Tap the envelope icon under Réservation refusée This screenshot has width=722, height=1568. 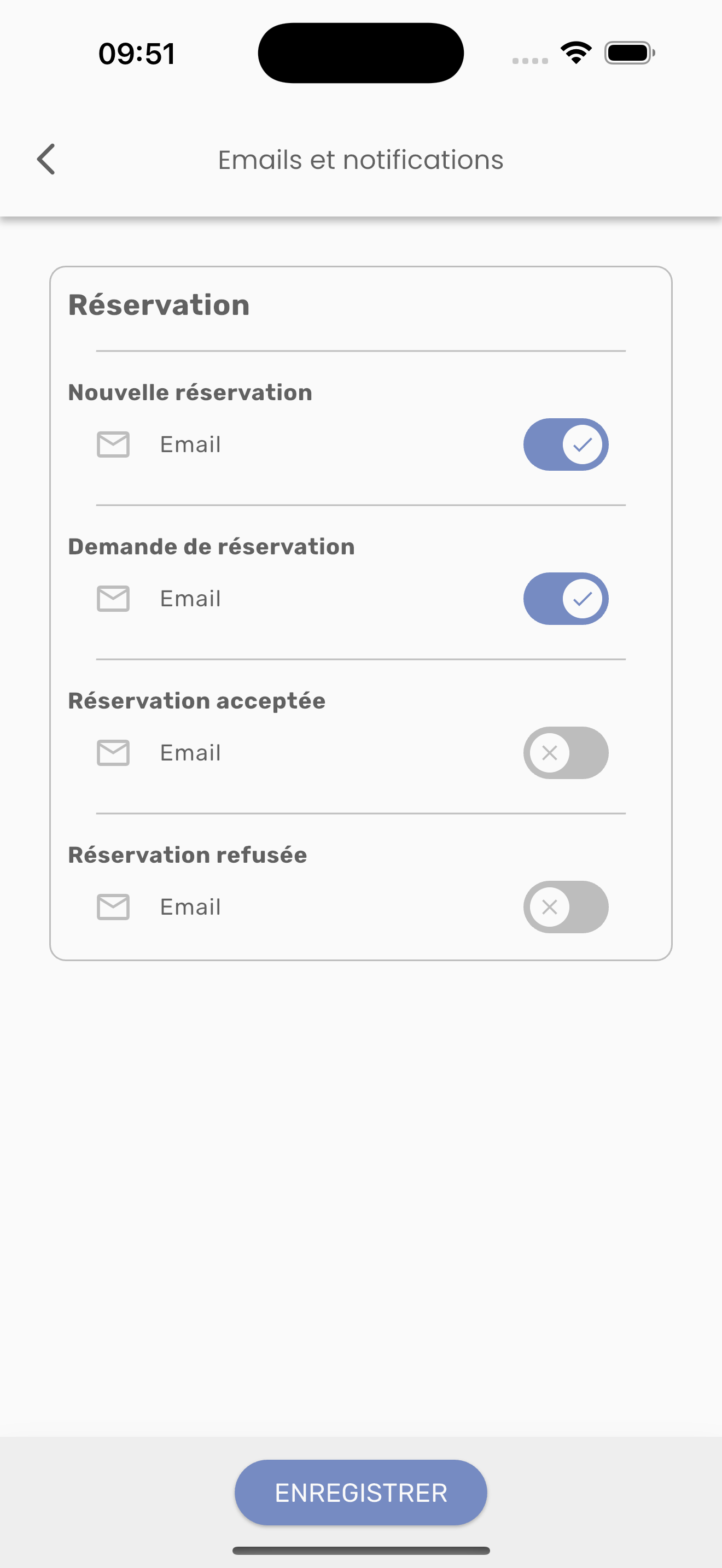pyautogui.click(x=113, y=907)
